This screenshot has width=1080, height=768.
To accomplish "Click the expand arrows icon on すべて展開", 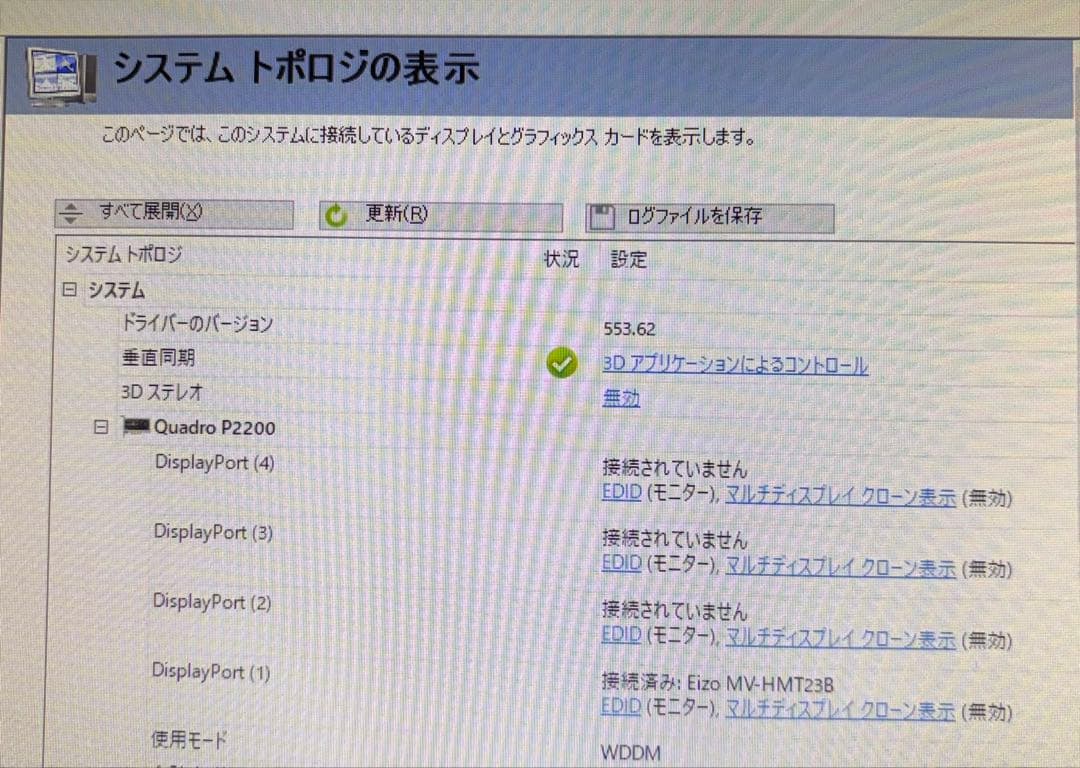I will pos(70,214).
